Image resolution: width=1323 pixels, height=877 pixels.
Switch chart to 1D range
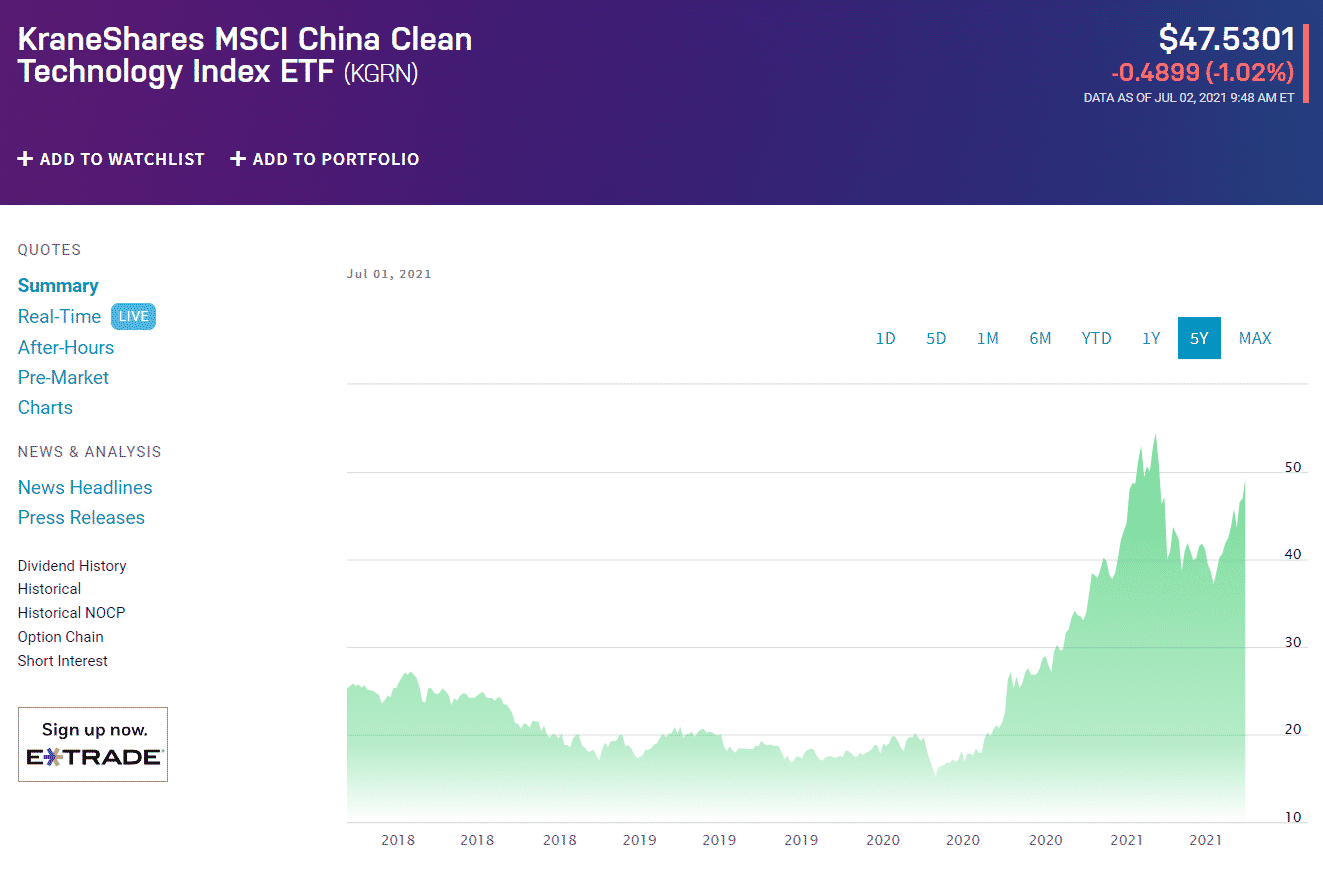pyautogui.click(x=885, y=338)
